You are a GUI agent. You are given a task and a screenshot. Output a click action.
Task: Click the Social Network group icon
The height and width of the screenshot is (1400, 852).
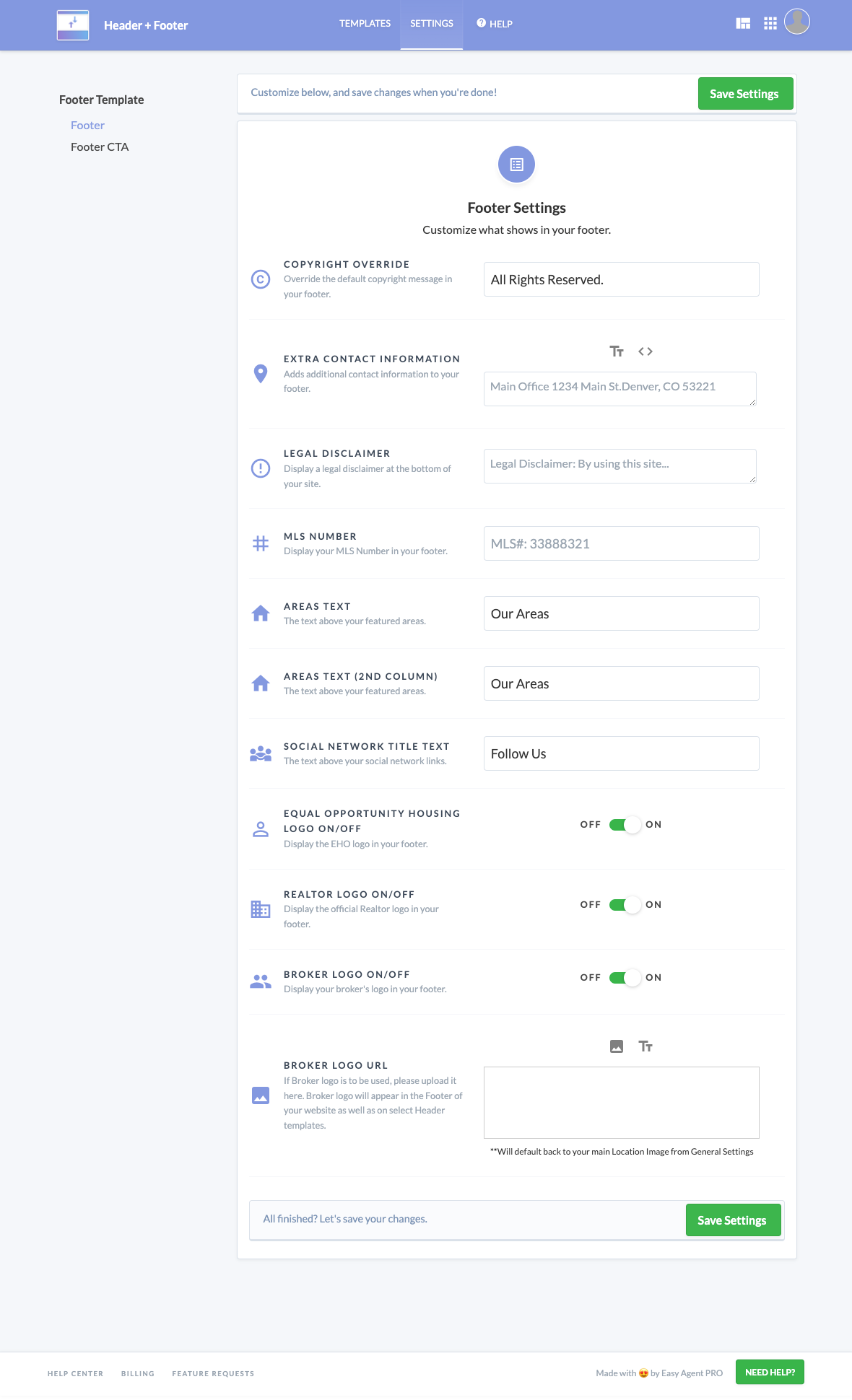261,753
